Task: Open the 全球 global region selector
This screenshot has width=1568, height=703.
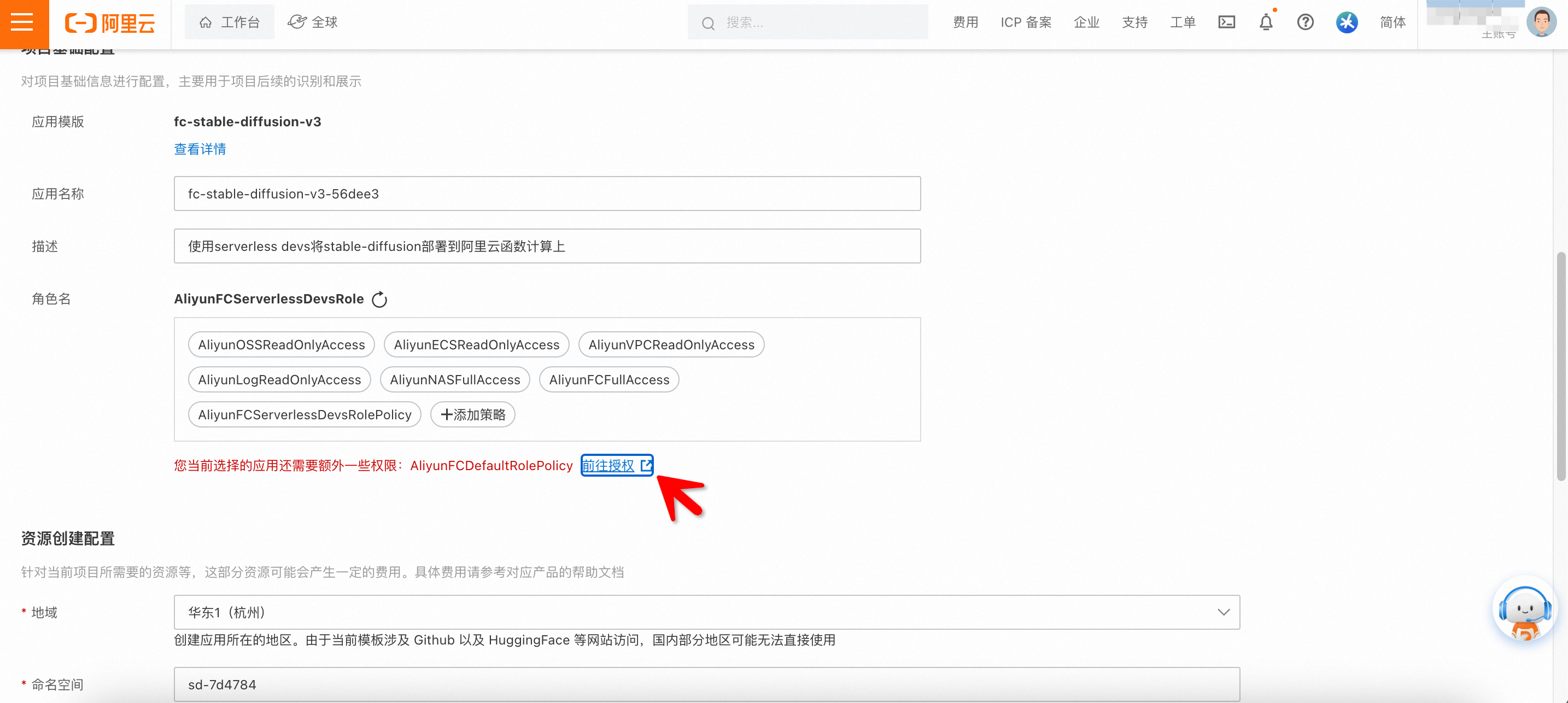Action: [x=313, y=22]
